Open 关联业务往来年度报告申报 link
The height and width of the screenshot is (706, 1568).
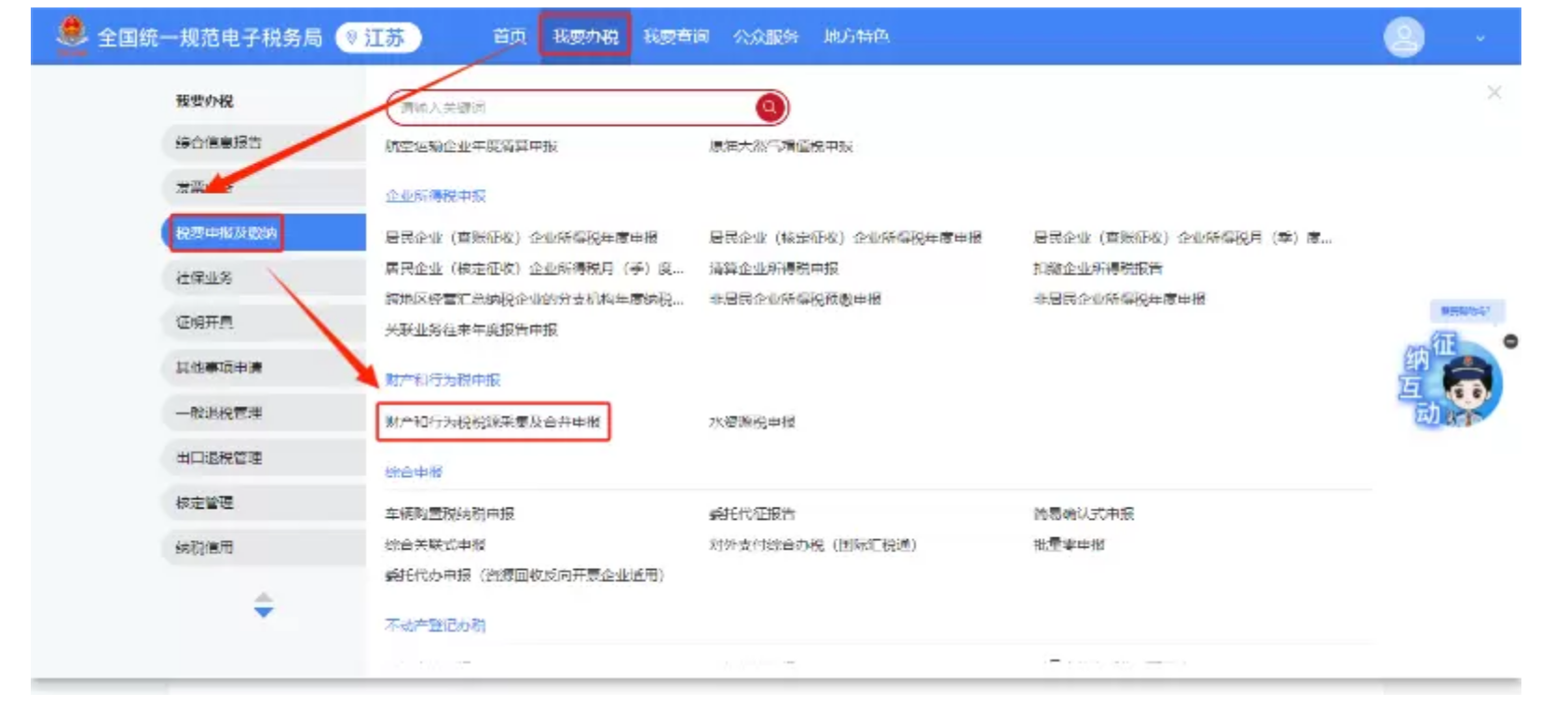pos(471,330)
